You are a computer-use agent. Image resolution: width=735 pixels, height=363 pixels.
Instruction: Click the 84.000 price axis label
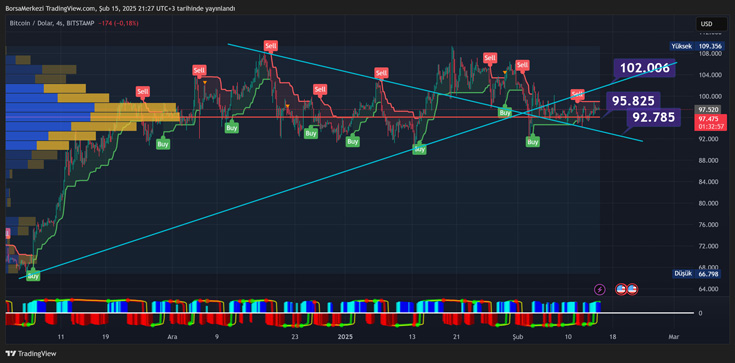pyautogui.click(x=709, y=182)
